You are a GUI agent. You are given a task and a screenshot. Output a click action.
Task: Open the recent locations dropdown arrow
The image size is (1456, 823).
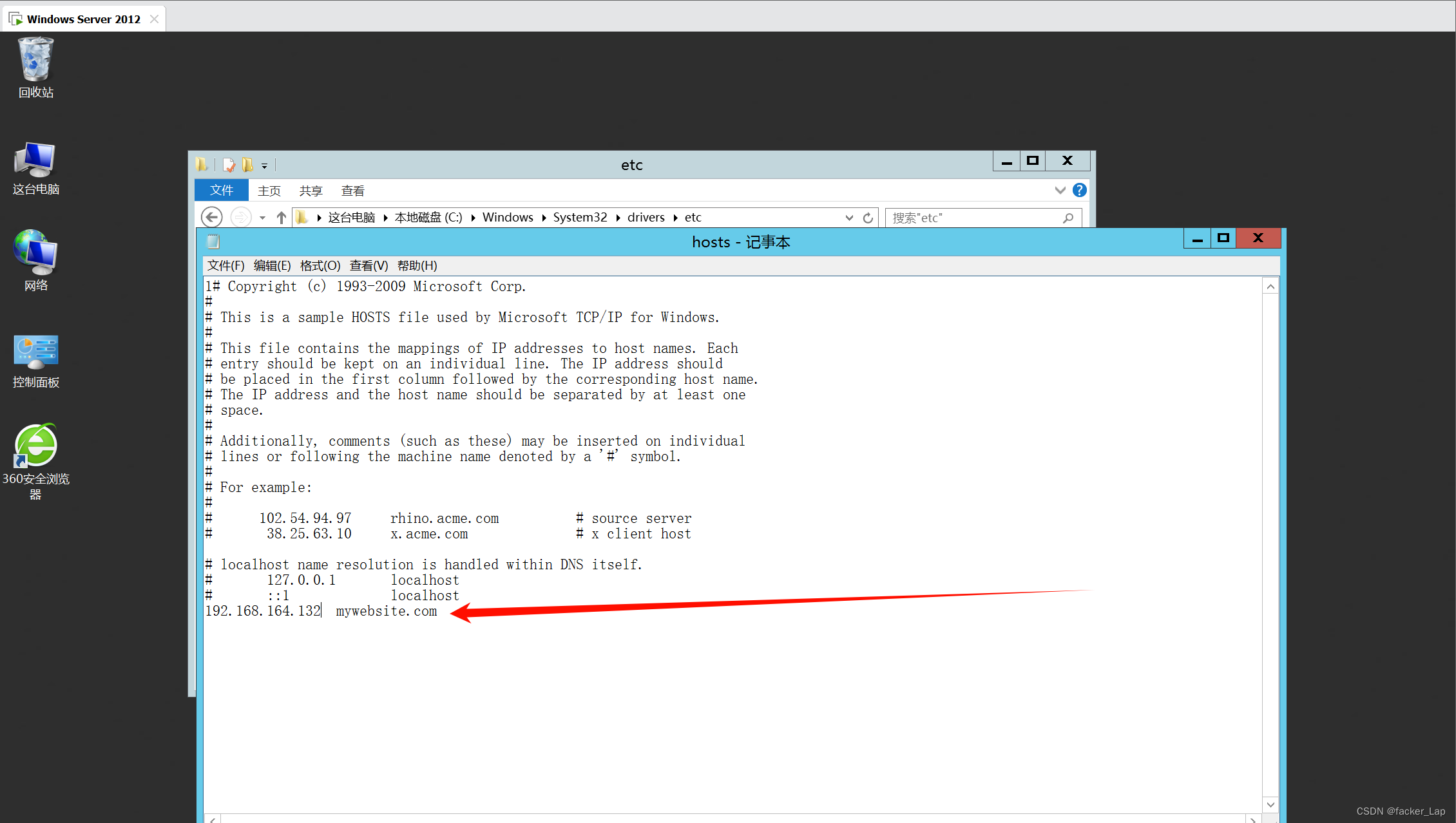[x=262, y=218]
